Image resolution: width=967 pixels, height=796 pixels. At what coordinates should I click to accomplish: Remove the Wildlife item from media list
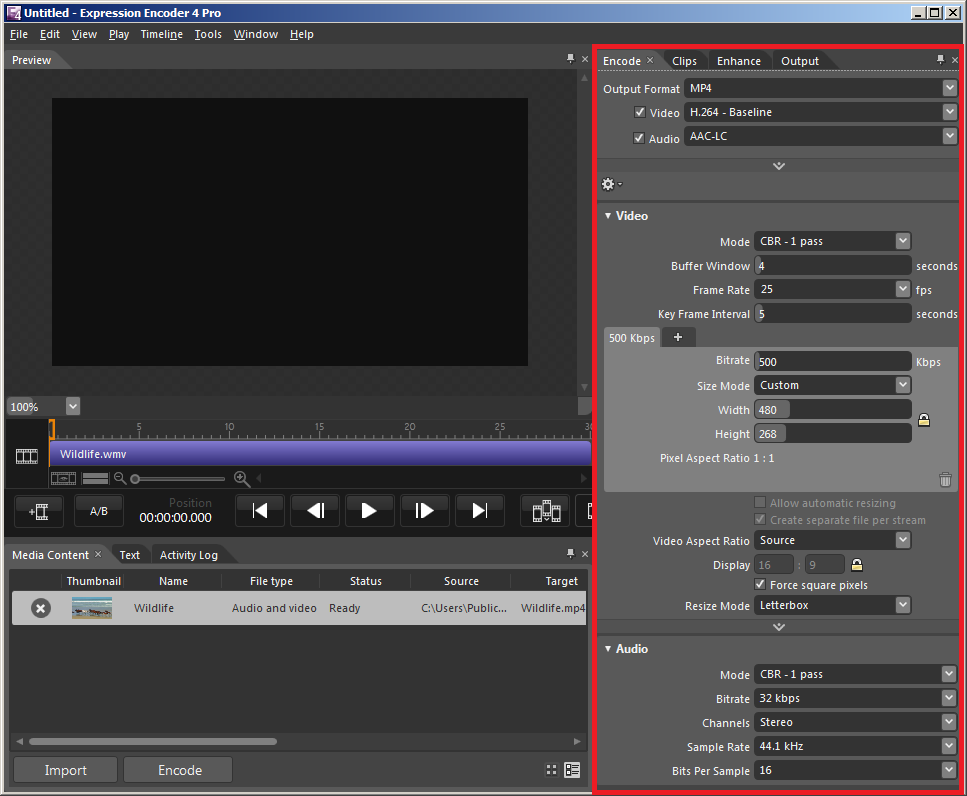pyautogui.click(x=40, y=608)
